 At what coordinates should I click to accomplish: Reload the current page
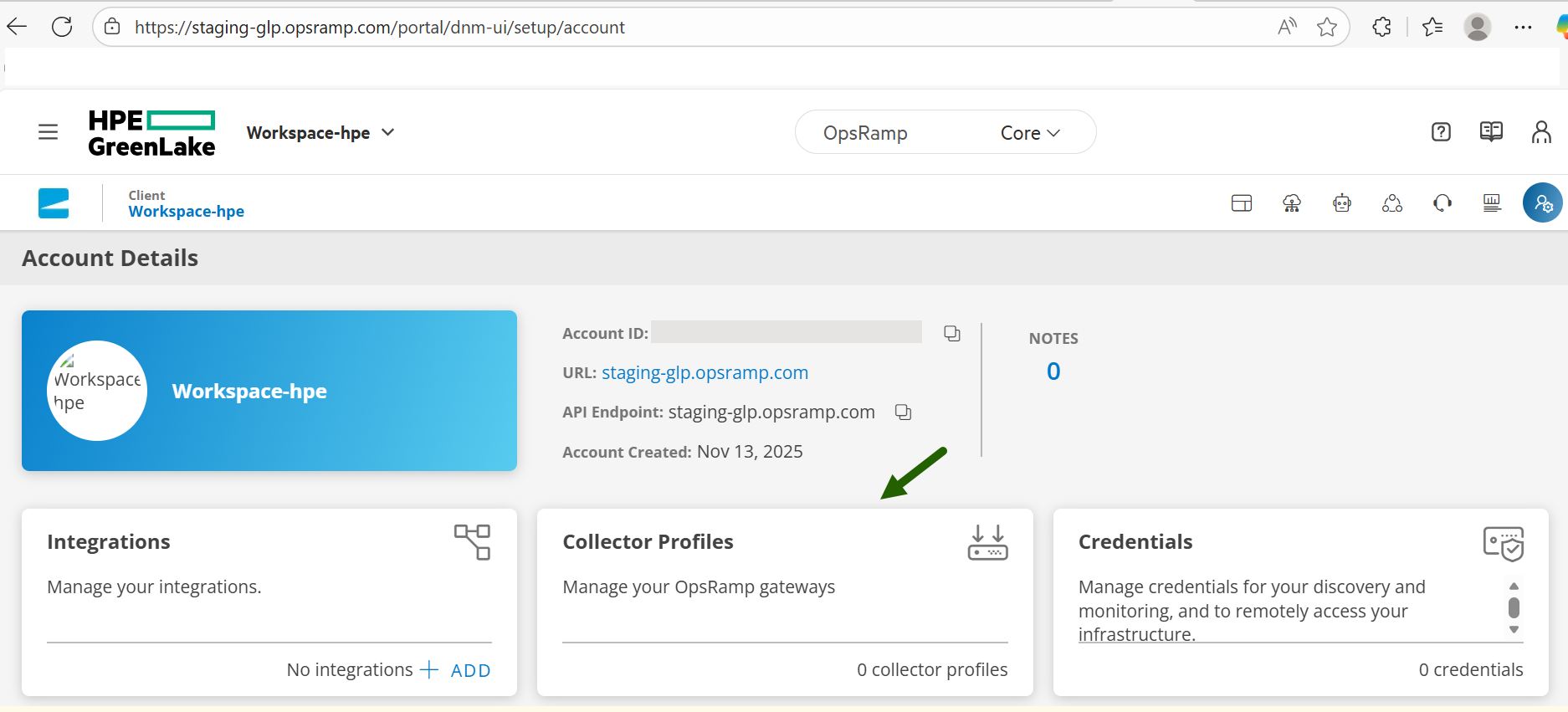click(x=62, y=27)
